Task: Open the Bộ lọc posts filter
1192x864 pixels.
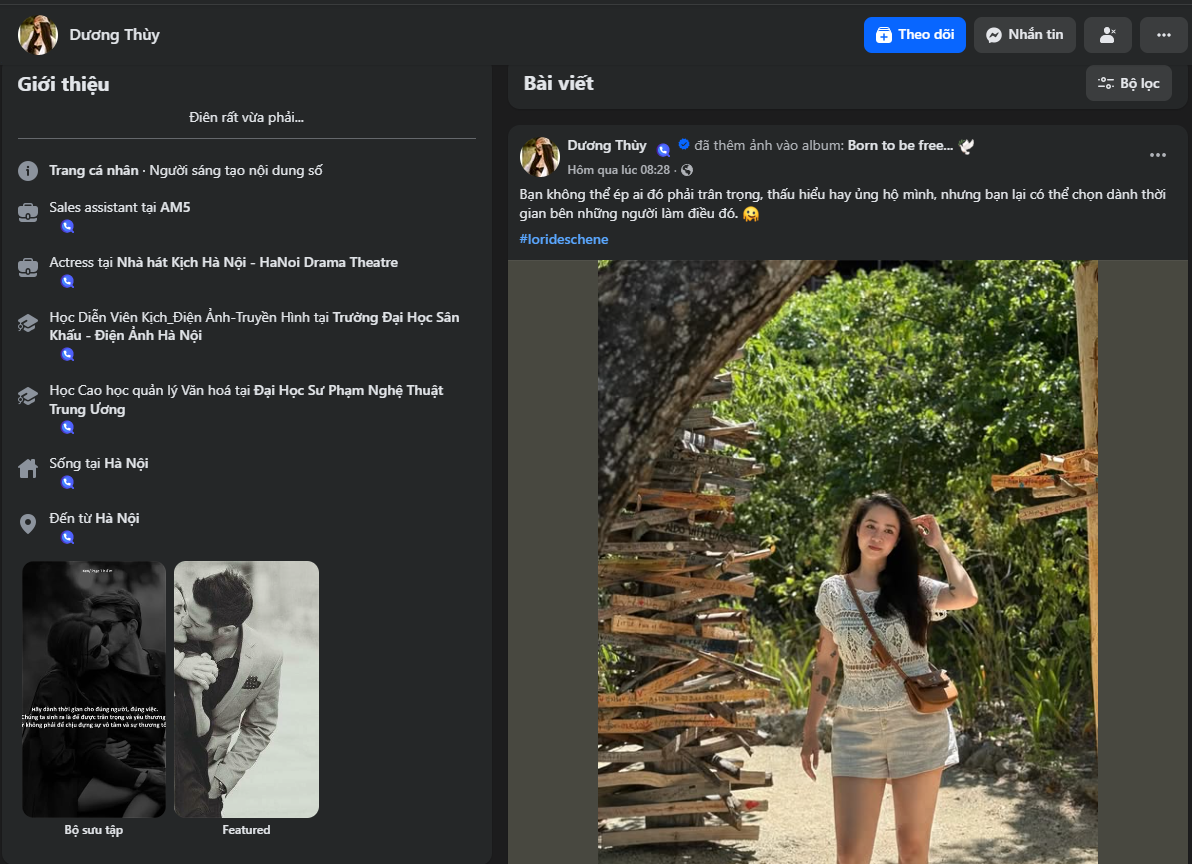Action: [1128, 84]
